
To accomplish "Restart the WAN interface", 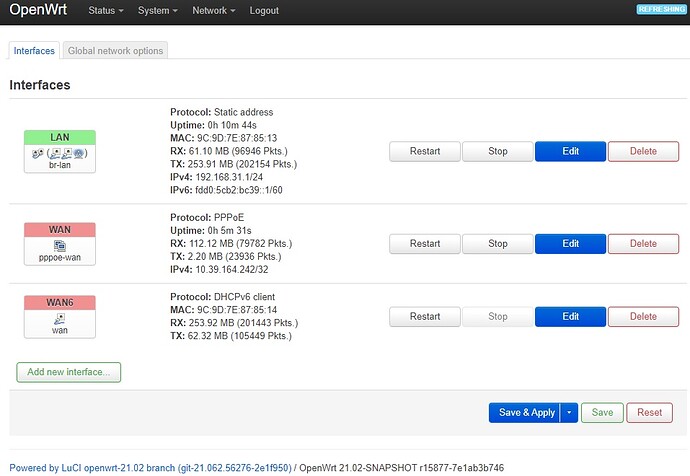I will [425, 244].
